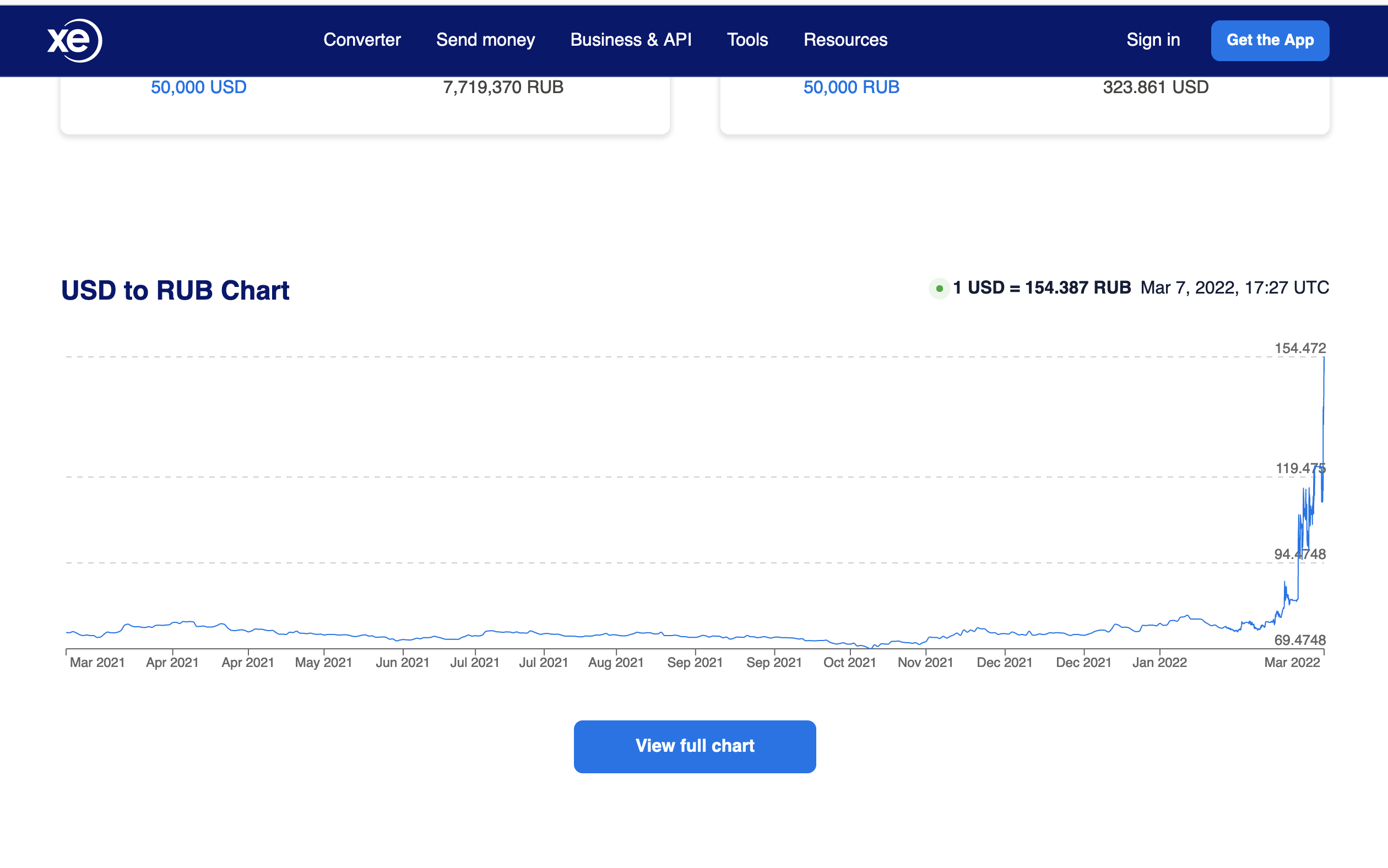This screenshot has height=868, width=1388.
Task: Click the May 2021 axis label
Action: click(323, 663)
